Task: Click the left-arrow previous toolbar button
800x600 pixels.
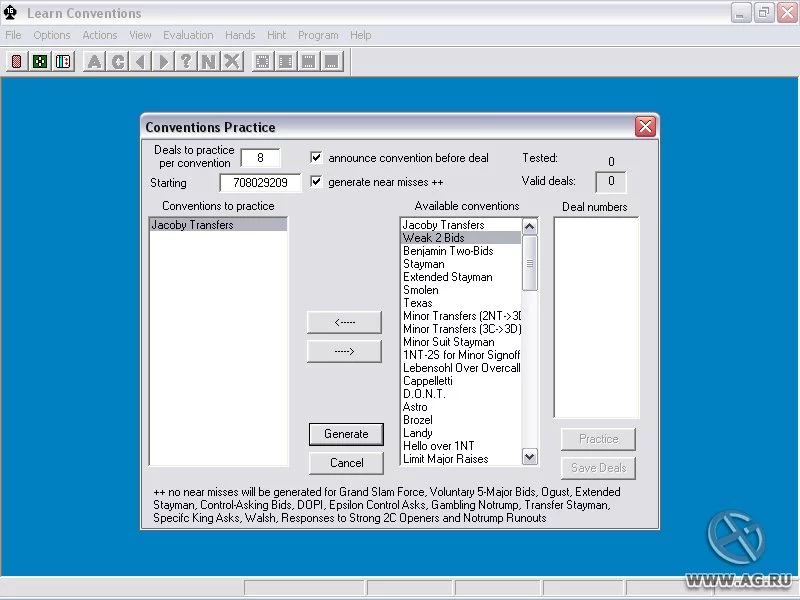Action: click(140, 62)
